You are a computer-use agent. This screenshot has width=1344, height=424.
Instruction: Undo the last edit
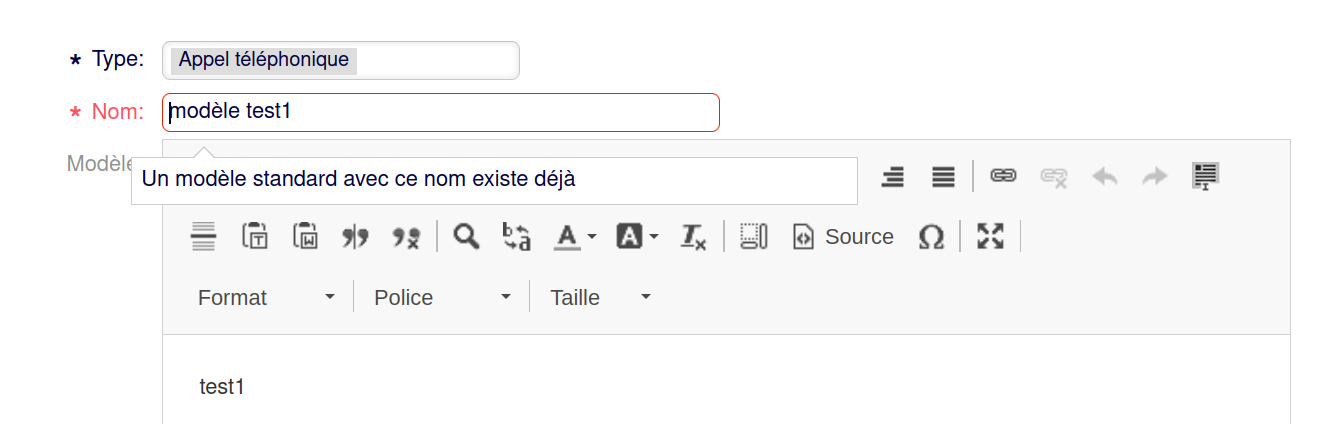point(1105,177)
